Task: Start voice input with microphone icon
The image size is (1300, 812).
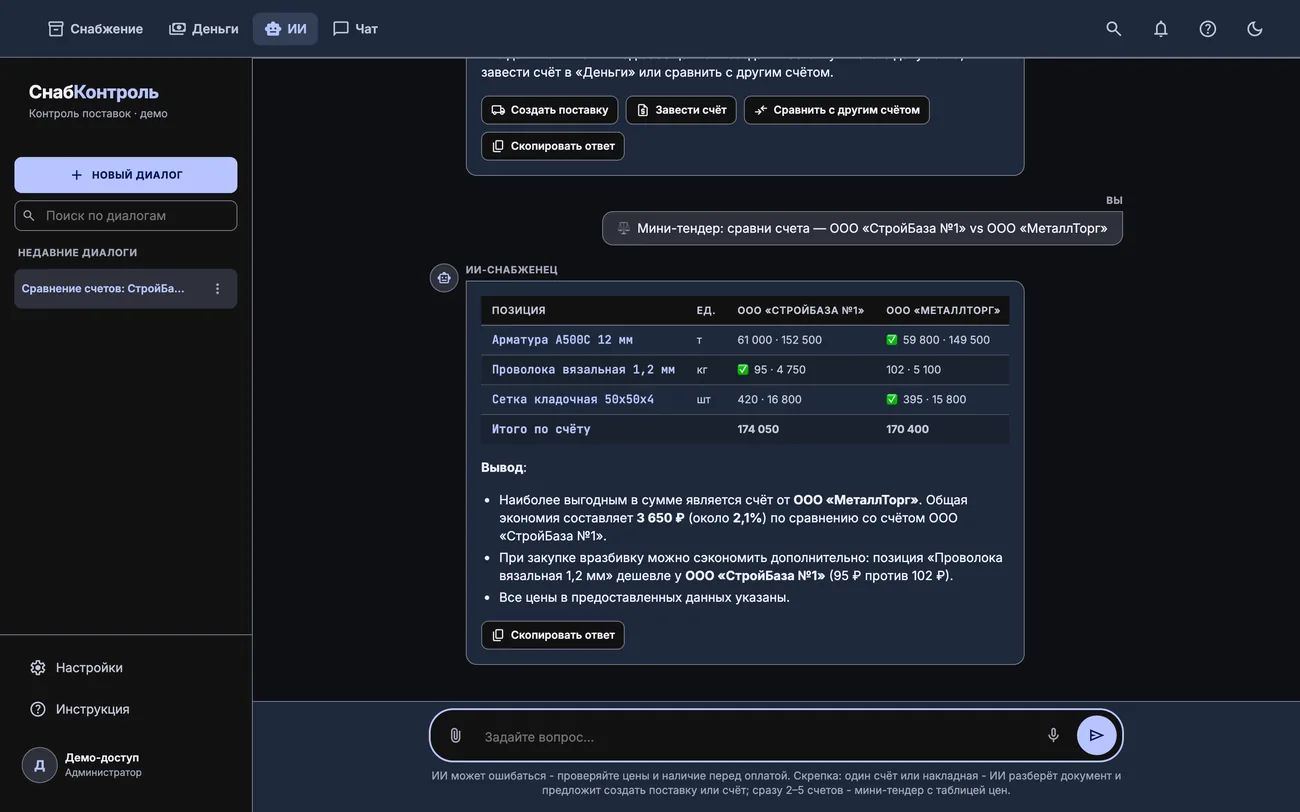Action: pyautogui.click(x=1053, y=735)
